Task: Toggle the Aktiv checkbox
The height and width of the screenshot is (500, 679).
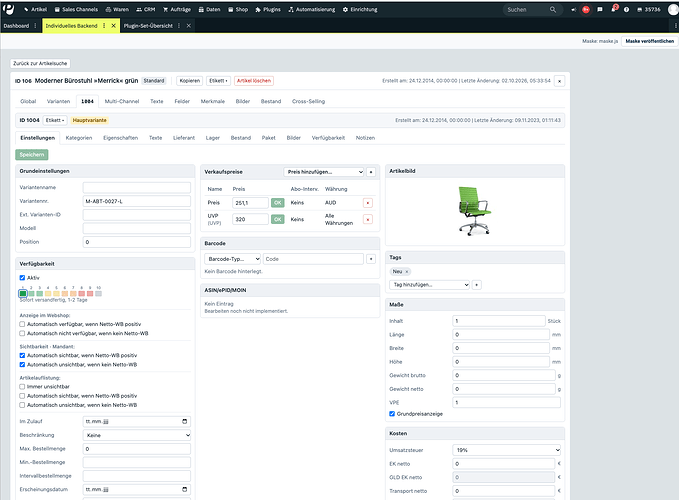Action: (x=22, y=278)
